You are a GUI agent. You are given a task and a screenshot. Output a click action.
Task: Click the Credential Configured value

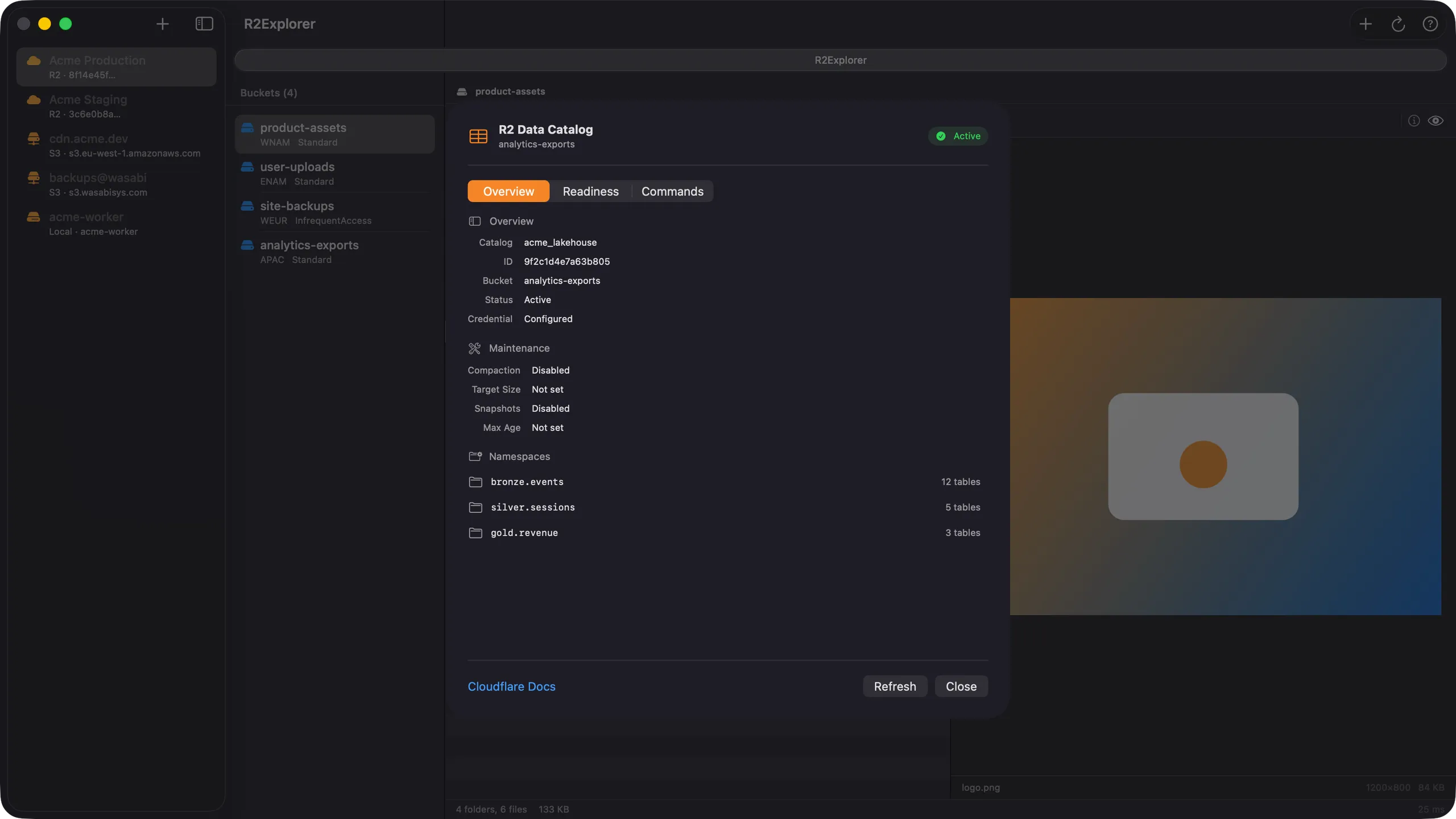tap(548, 319)
